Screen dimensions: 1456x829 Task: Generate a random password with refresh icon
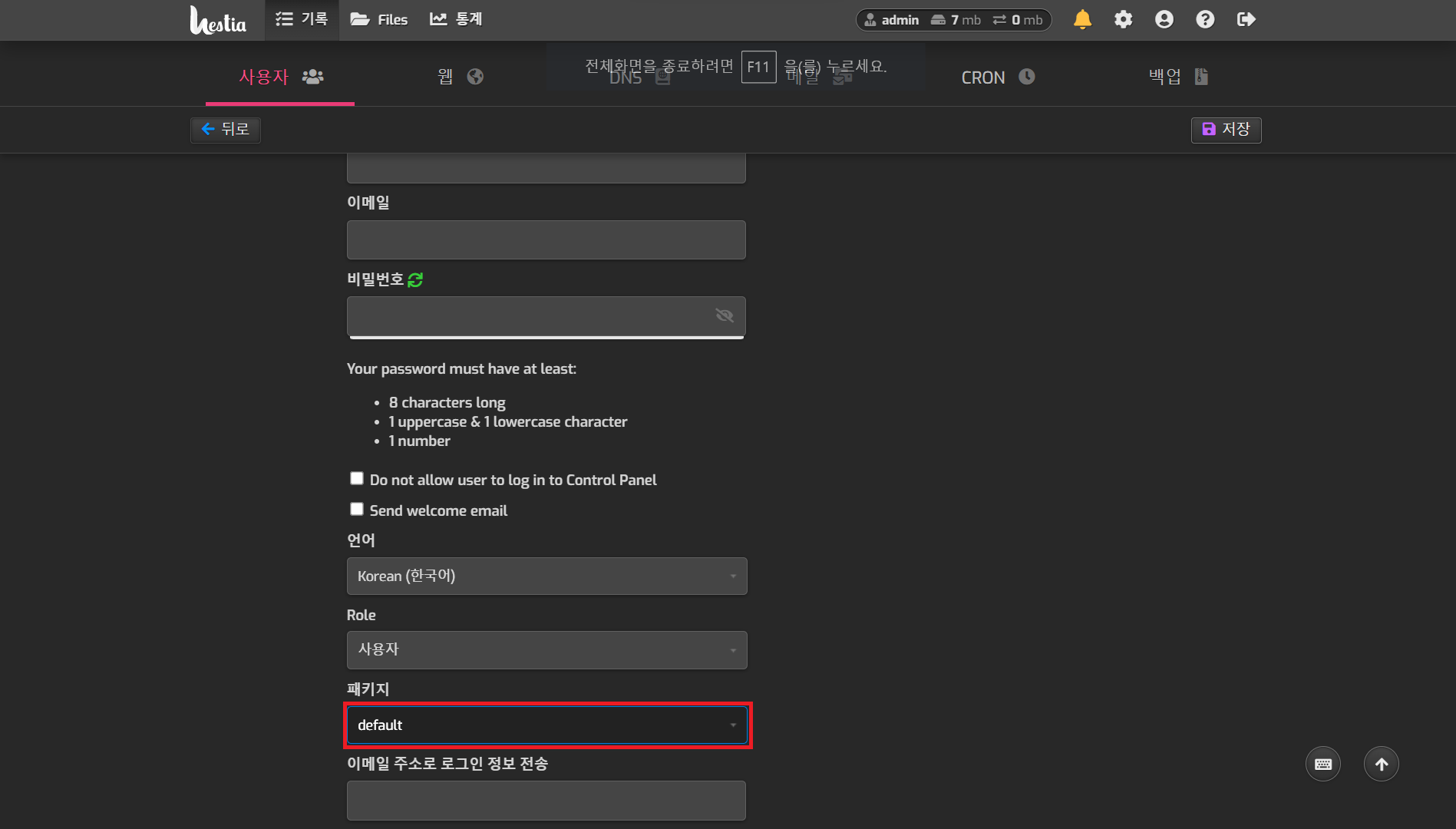point(414,279)
